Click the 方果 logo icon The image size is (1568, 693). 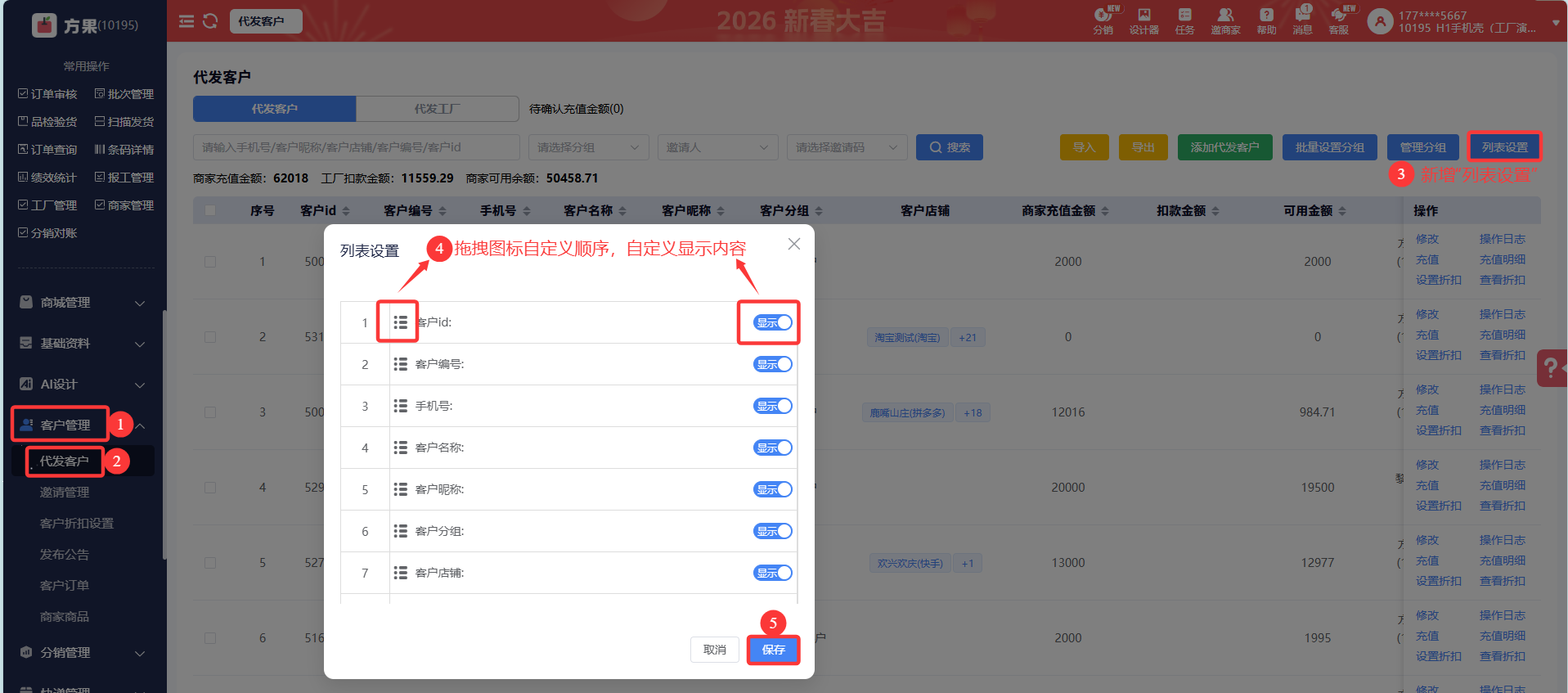click(x=44, y=25)
